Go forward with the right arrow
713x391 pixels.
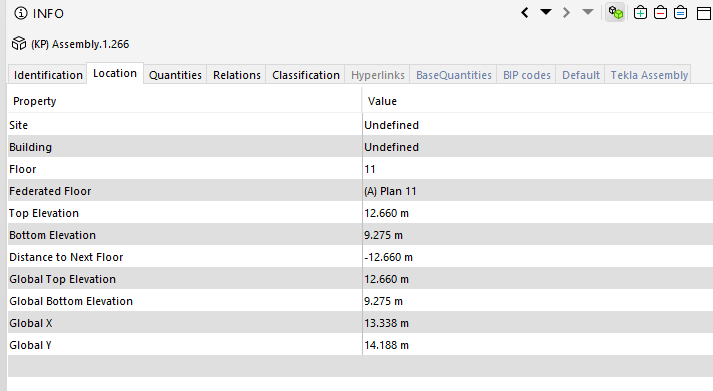point(566,13)
